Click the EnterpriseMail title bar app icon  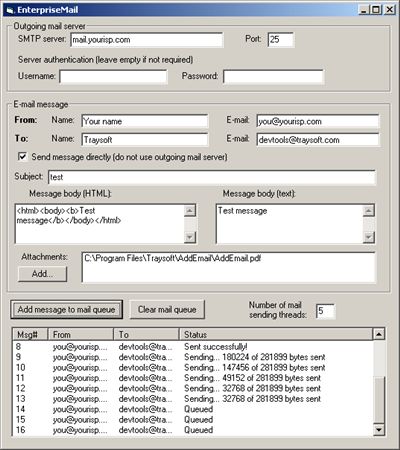[x=10, y=10]
